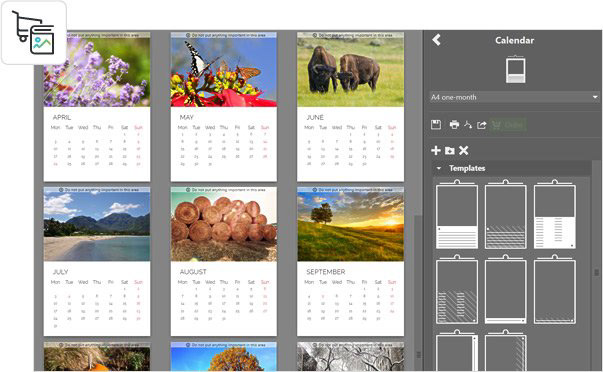Click the APRIL month title
The width and height of the screenshot is (603, 372).
point(62,117)
